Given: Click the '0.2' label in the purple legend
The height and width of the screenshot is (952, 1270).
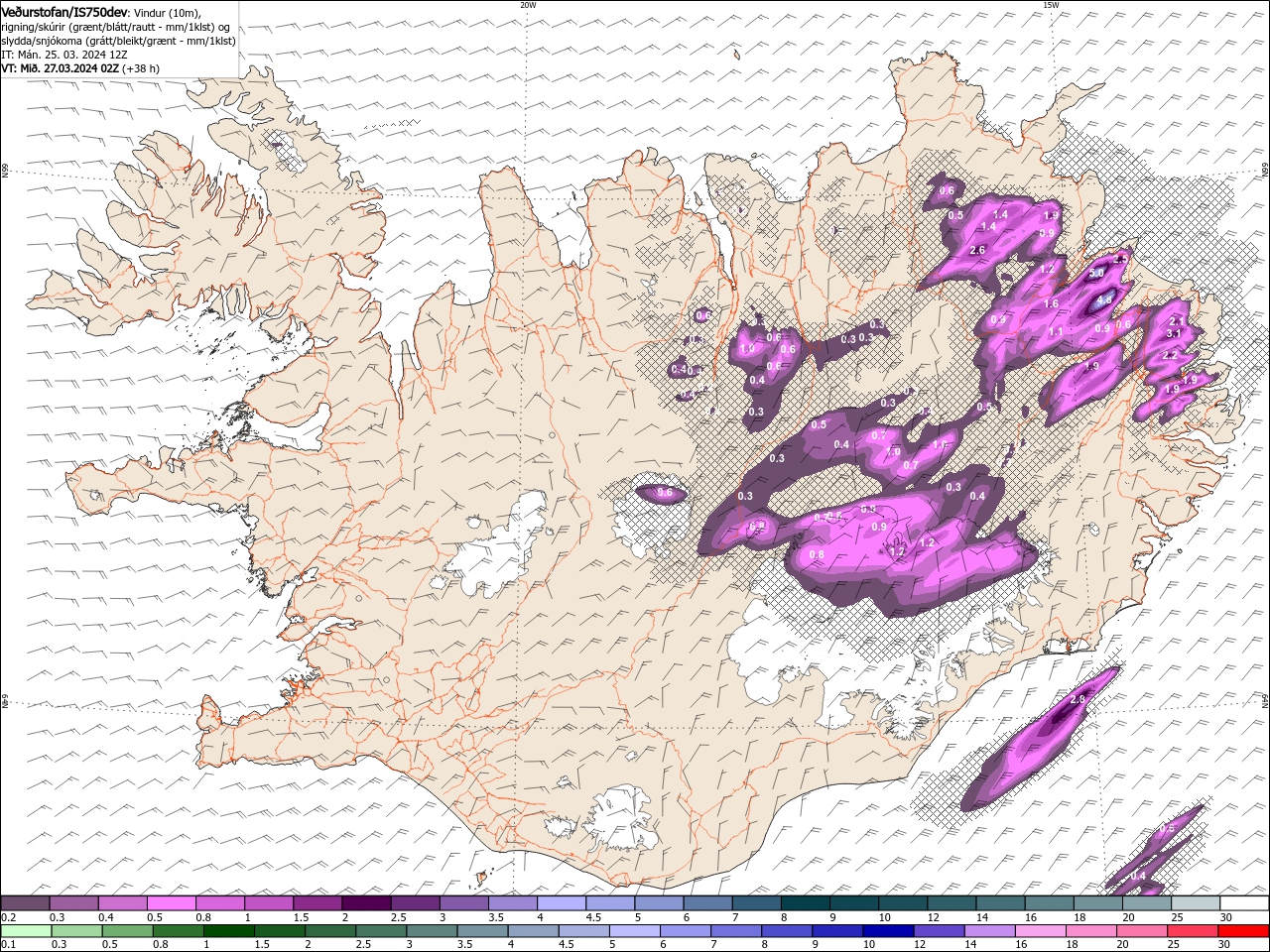Looking at the screenshot, I should point(8,917).
